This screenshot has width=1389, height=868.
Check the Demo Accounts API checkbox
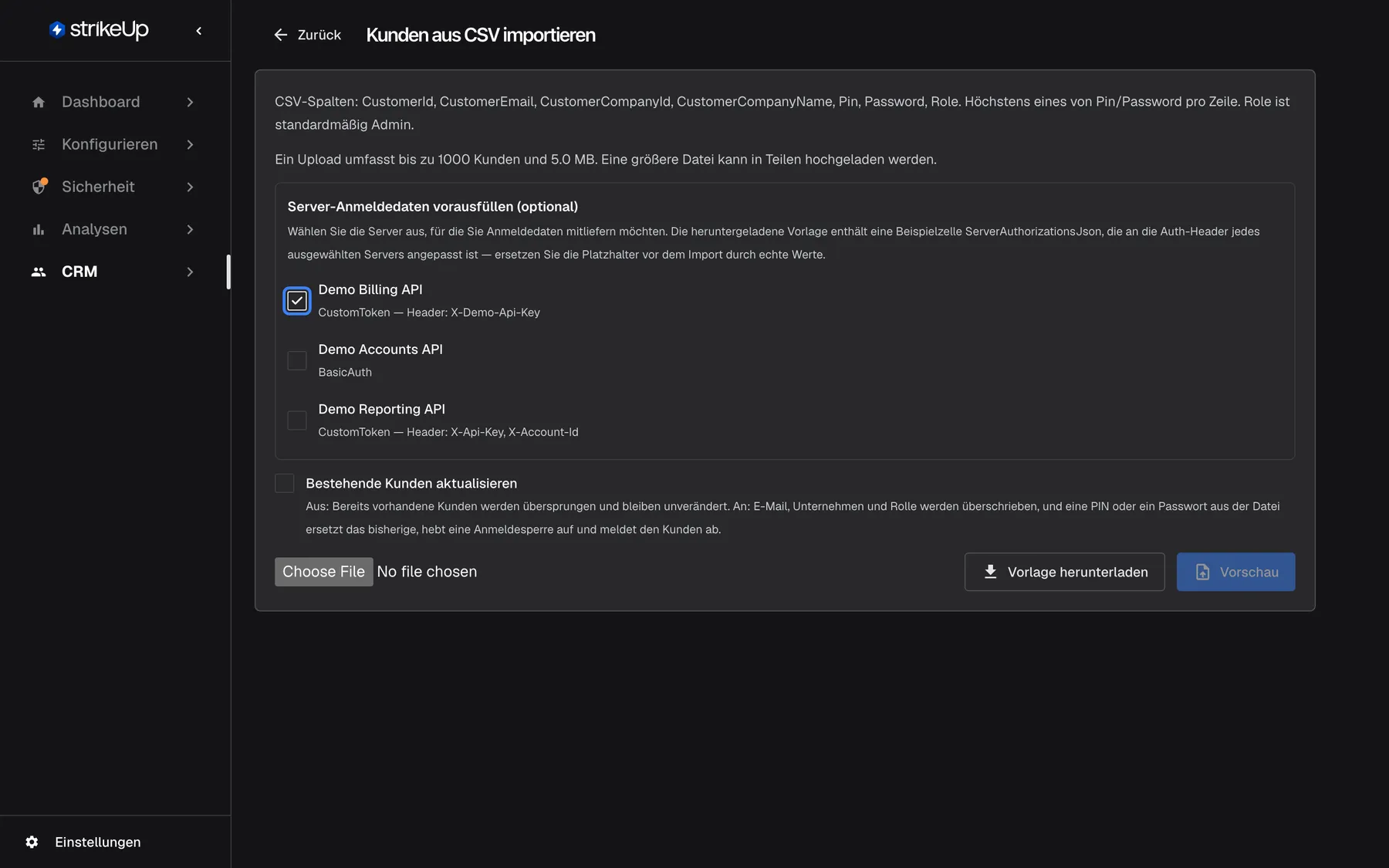point(297,360)
